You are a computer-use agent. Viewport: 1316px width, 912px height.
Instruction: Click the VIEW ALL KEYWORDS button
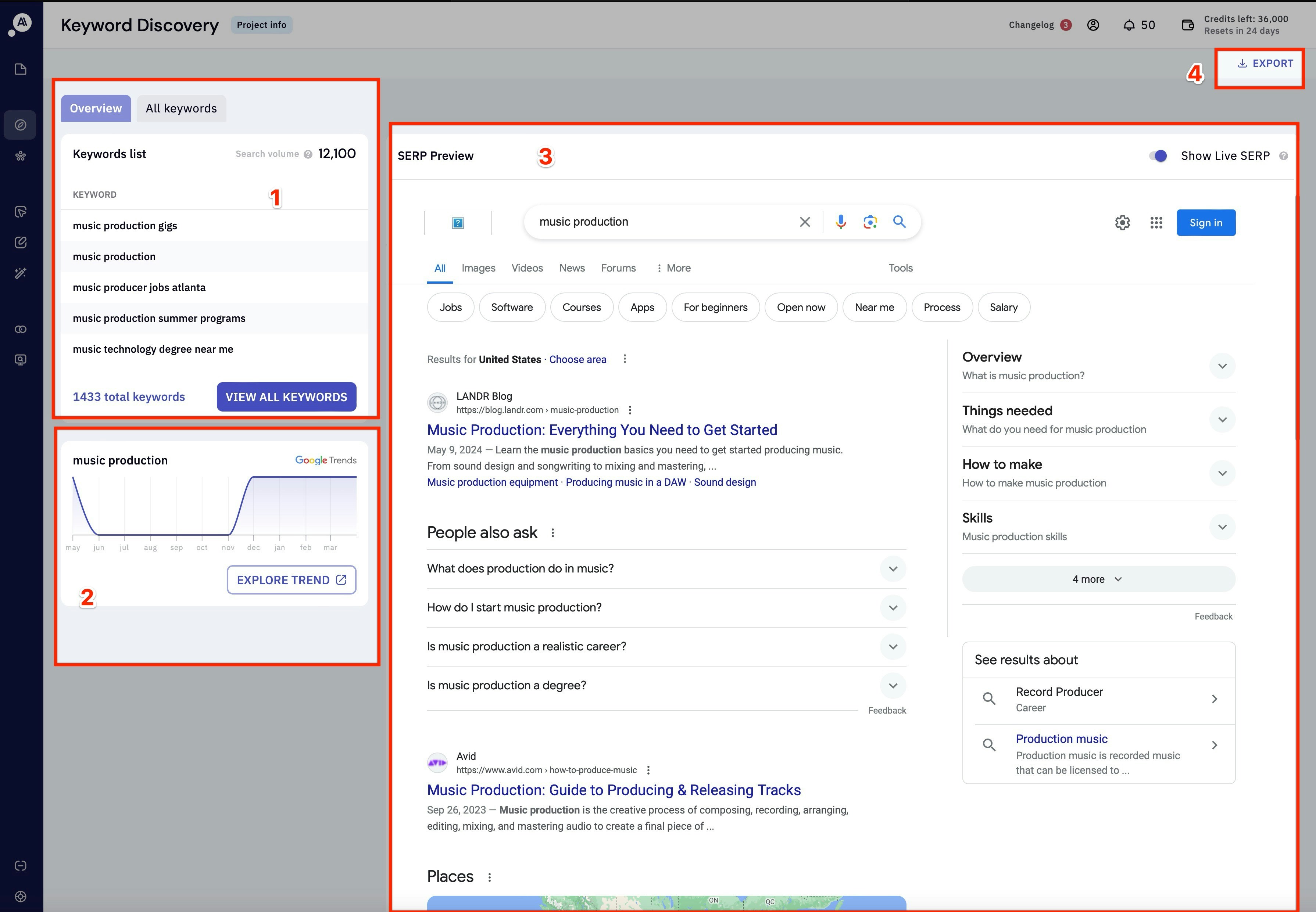pyautogui.click(x=286, y=397)
